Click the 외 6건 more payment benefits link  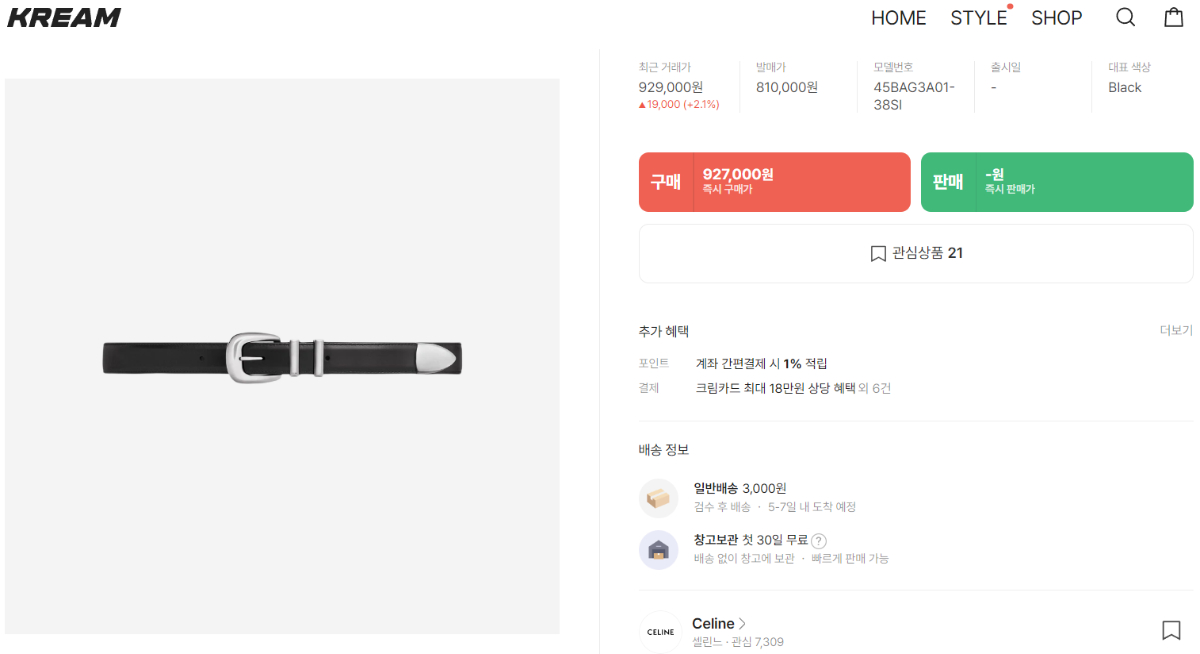(x=875, y=388)
